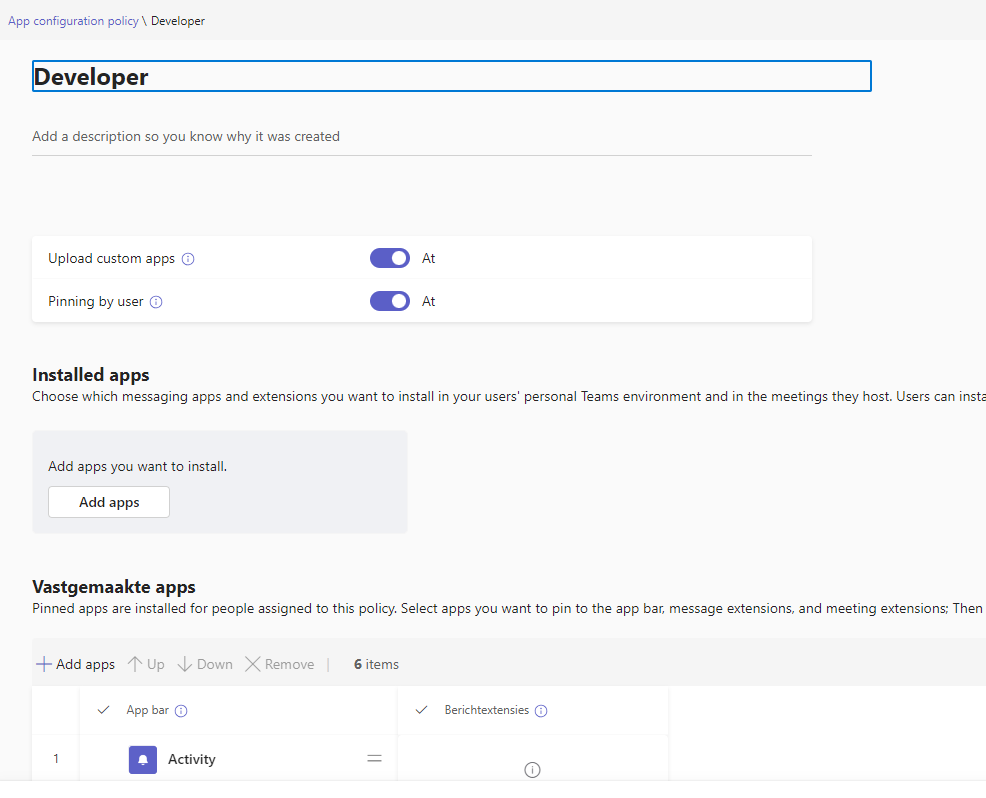Click the info icon in message extensions cell
The width and height of the screenshot is (986, 798).
pyautogui.click(x=532, y=769)
